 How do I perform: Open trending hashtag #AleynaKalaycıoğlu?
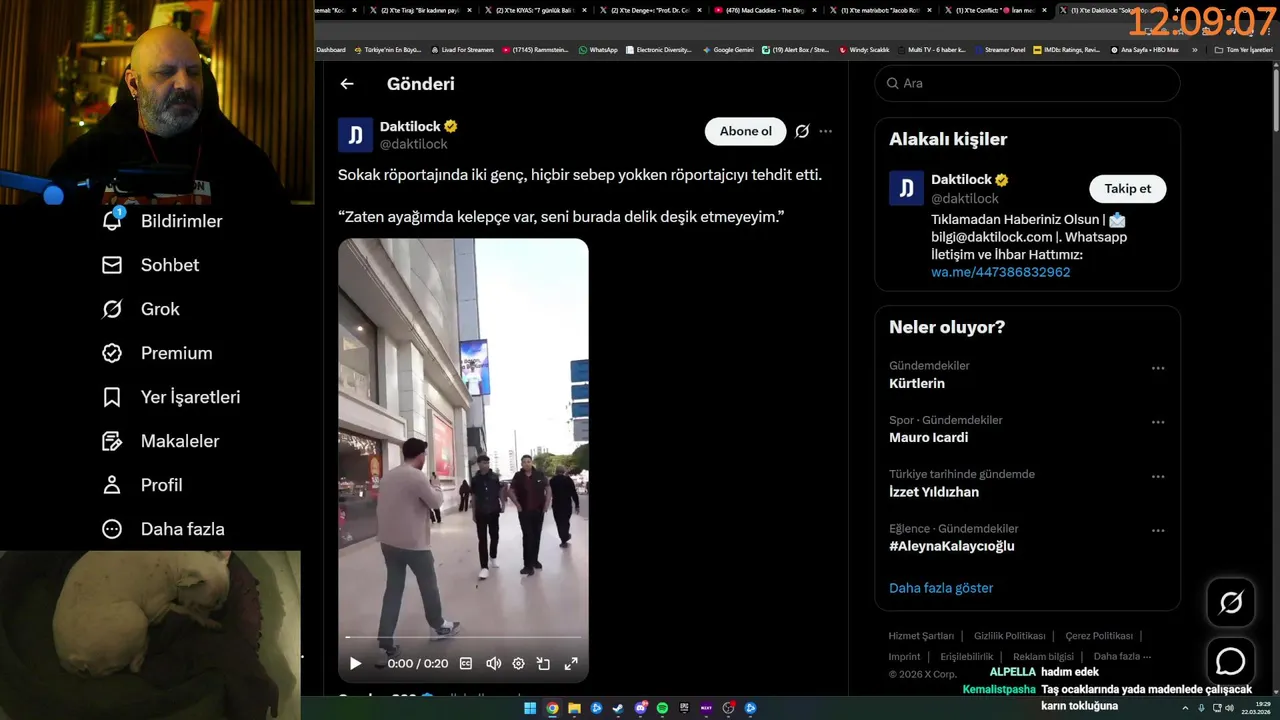952,546
